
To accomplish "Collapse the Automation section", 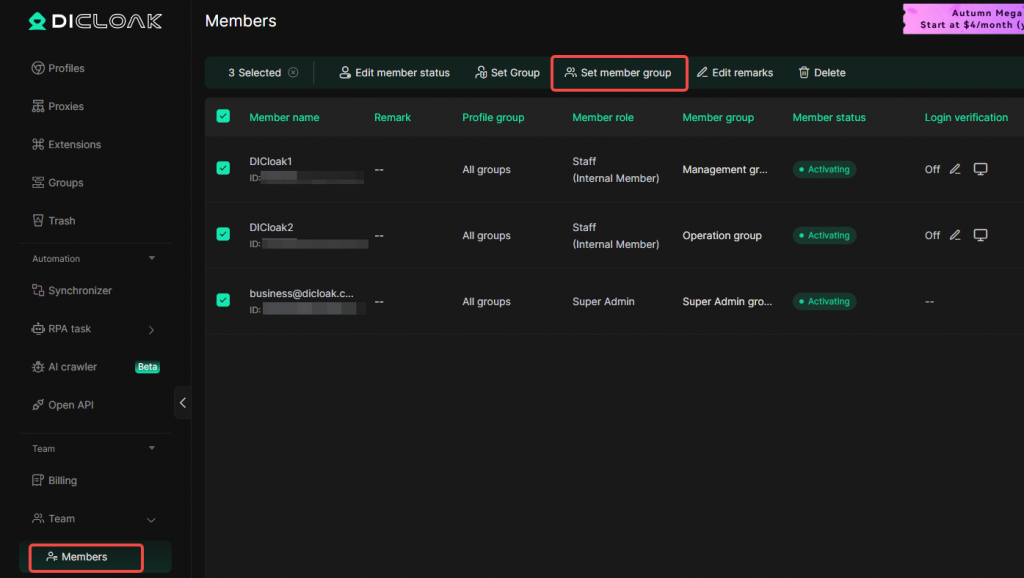I will point(152,258).
